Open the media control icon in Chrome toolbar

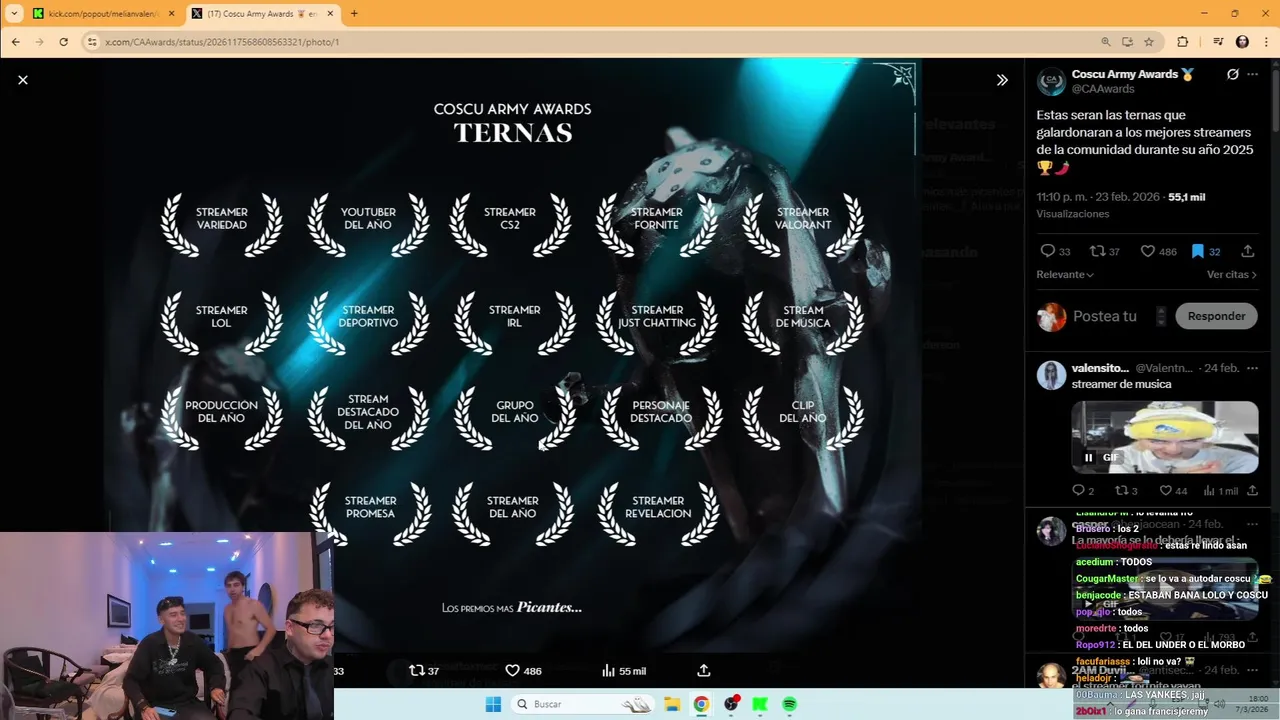click(x=1218, y=42)
